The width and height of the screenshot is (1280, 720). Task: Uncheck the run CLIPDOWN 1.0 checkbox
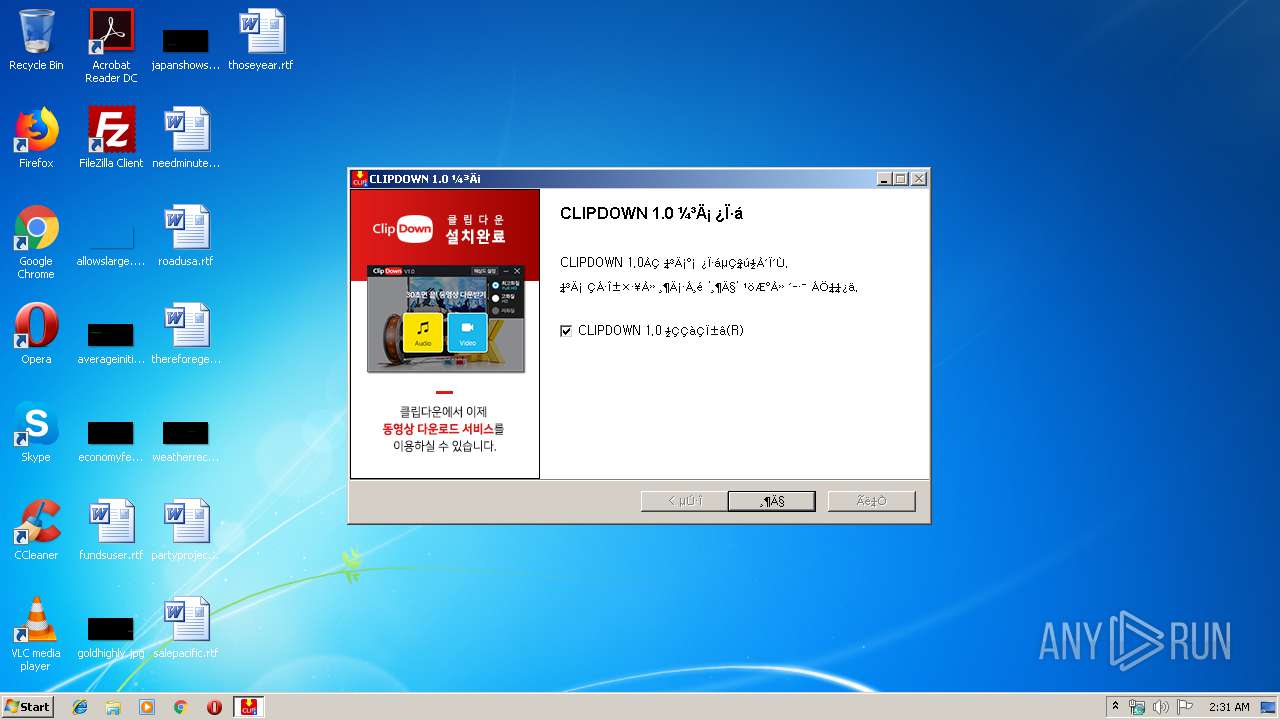566,331
